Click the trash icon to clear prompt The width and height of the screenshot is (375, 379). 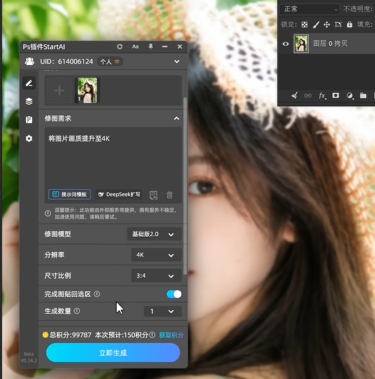click(x=169, y=195)
